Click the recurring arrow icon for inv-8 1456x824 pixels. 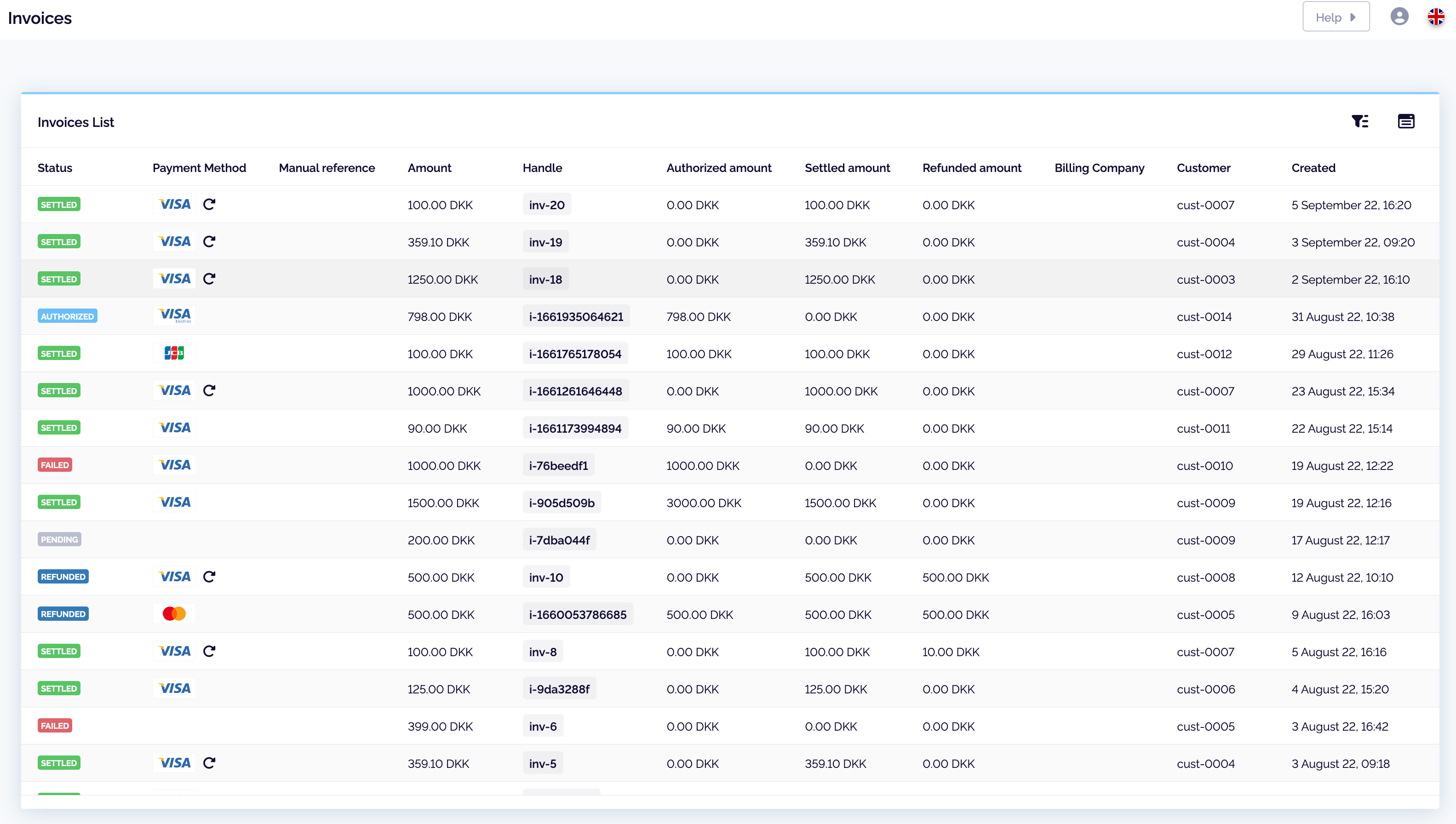coord(209,652)
